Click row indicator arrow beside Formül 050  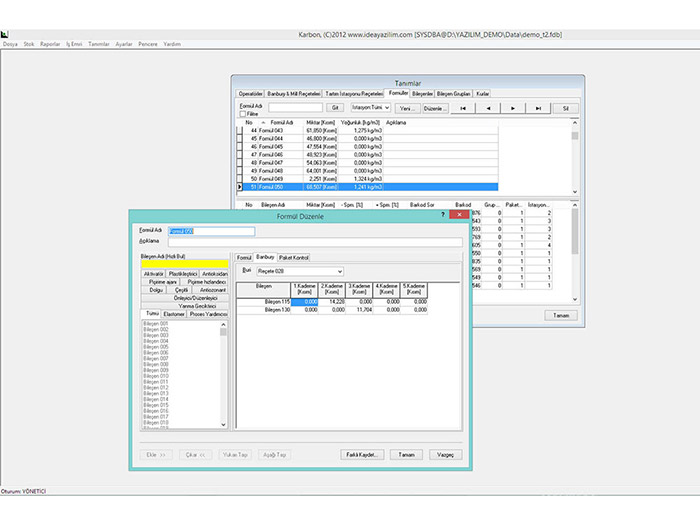[239, 187]
